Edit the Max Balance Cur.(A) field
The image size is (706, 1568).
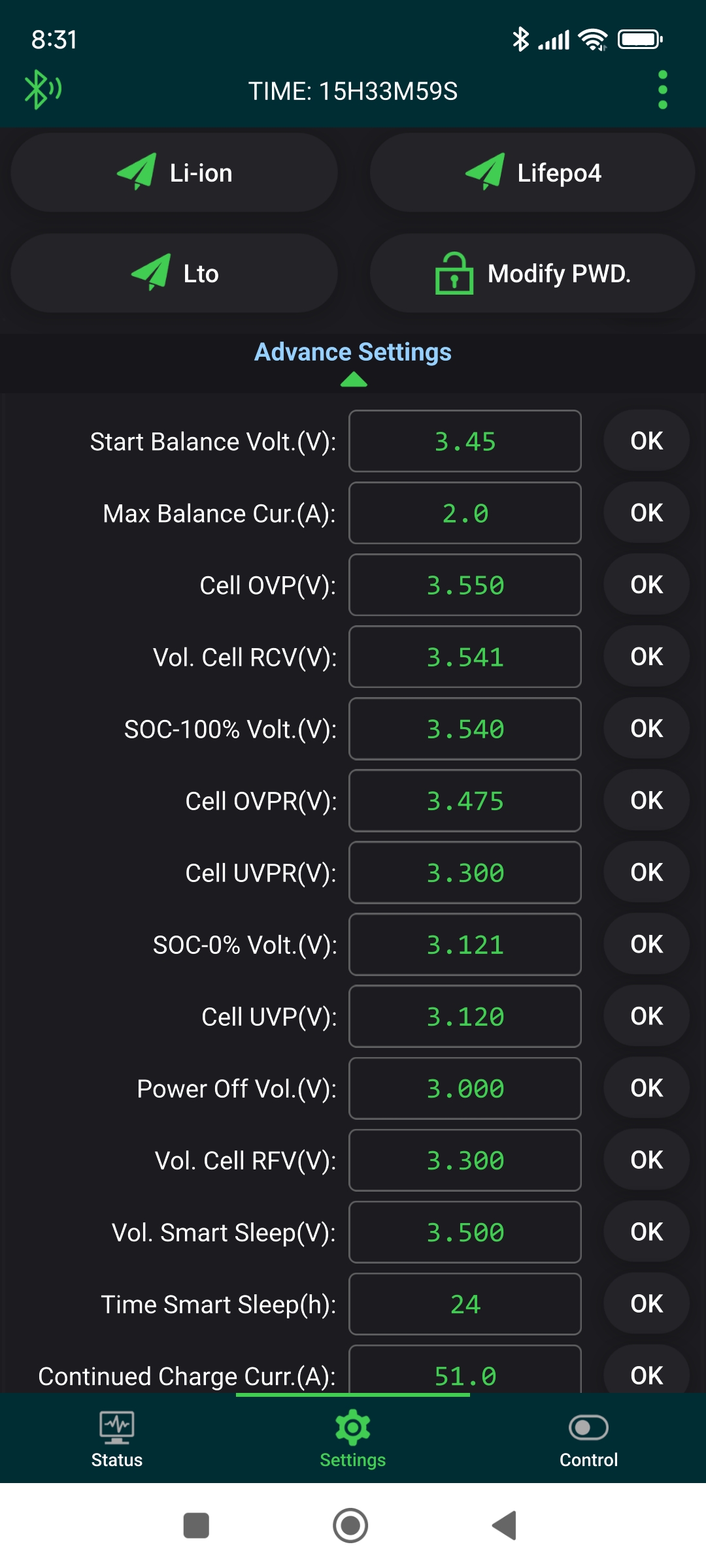[465, 514]
